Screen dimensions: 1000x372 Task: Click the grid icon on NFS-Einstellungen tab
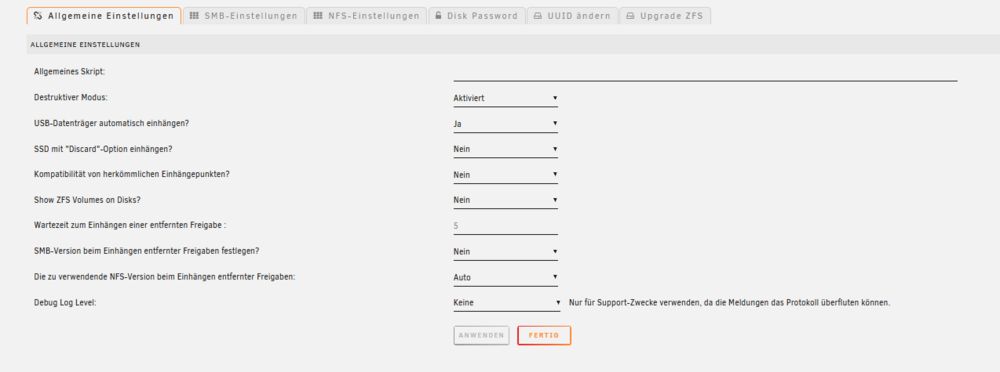318,16
